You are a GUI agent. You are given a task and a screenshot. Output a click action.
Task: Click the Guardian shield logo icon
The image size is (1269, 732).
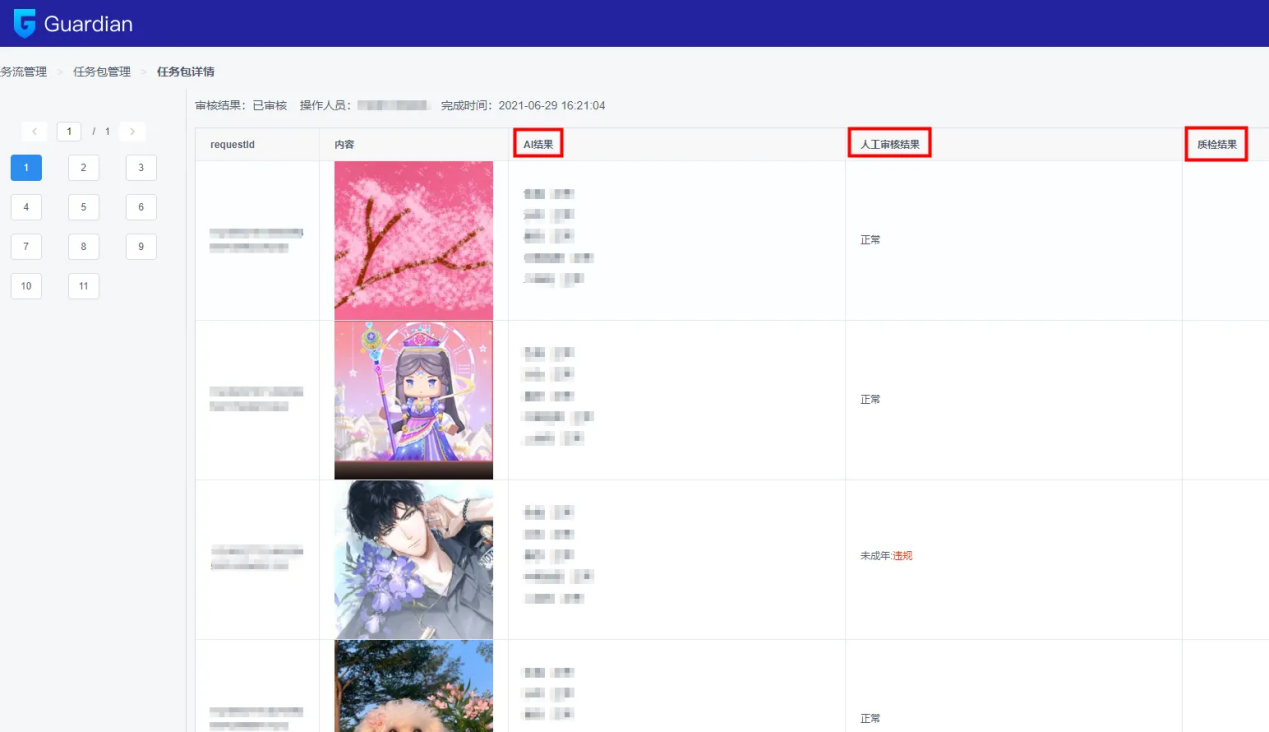(24, 23)
